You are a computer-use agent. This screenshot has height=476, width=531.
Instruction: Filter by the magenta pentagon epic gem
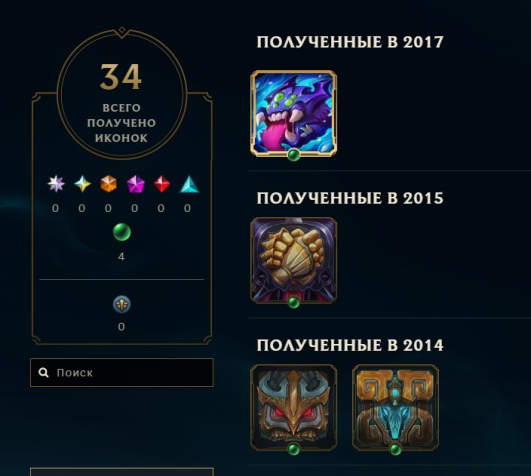[x=135, y=184]
